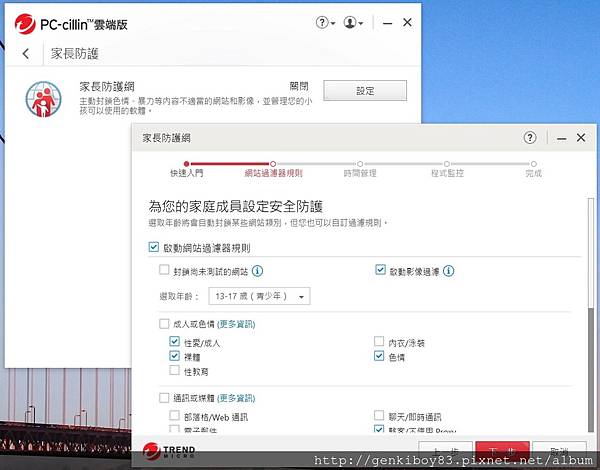Toggle 啟動影像過濾 checkbox
Viewport: 600px width, 470px height.
(x=380, y=269)
